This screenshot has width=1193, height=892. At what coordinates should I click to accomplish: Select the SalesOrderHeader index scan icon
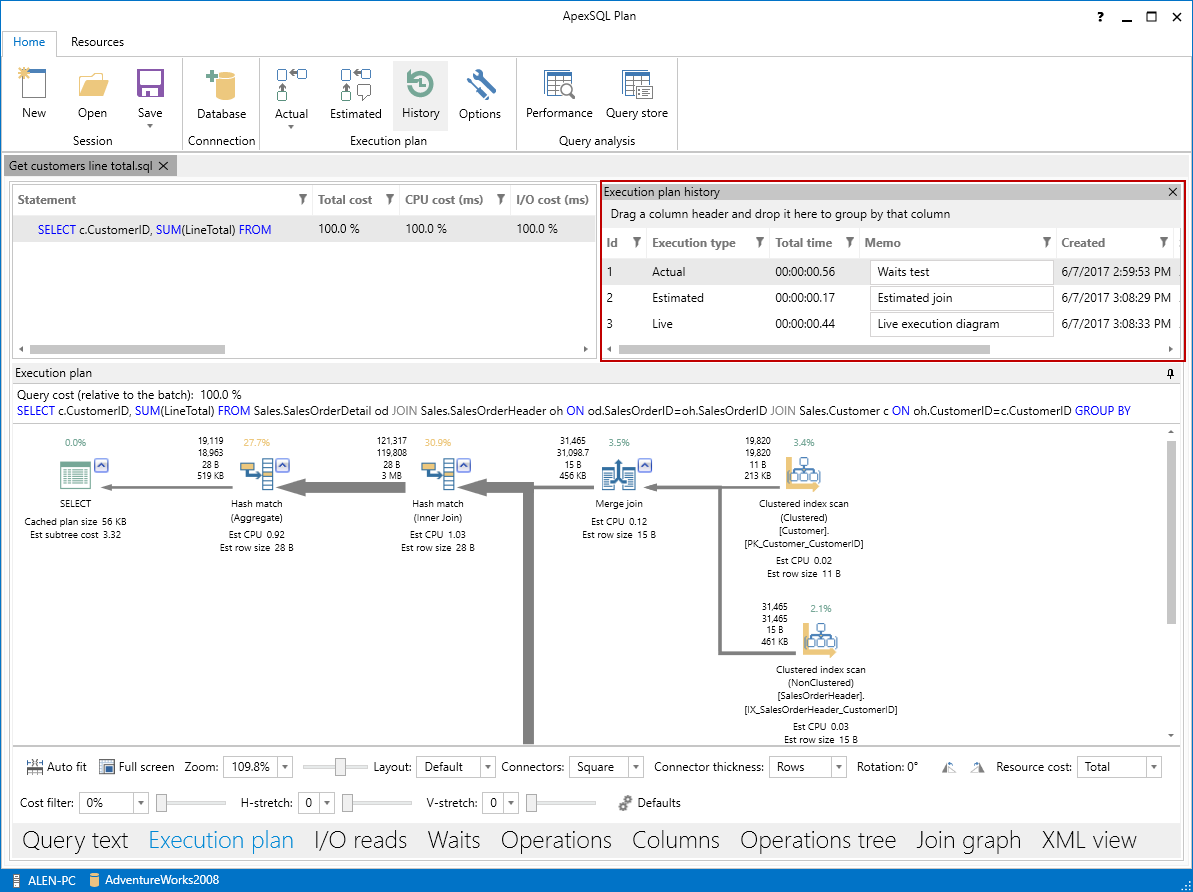(820, 639)
